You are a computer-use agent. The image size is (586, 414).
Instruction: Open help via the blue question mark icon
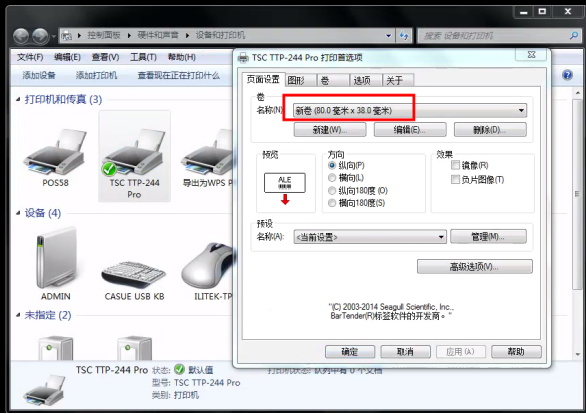567,75
